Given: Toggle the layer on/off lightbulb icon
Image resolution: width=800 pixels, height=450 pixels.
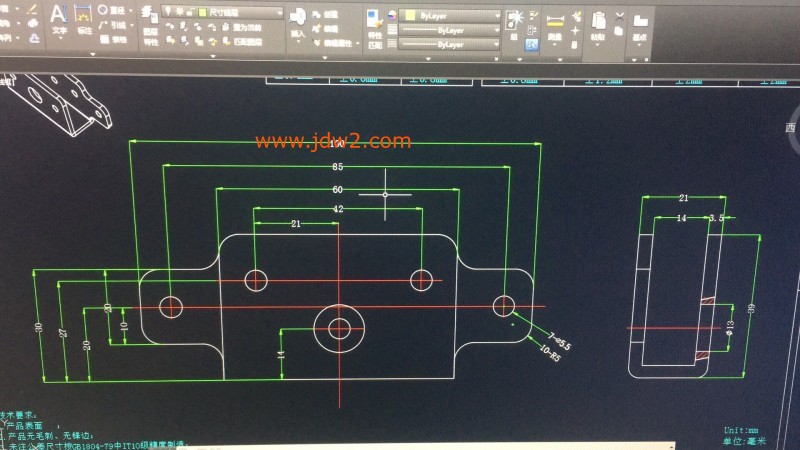Looking at the screenshot, I should [167, 11].
